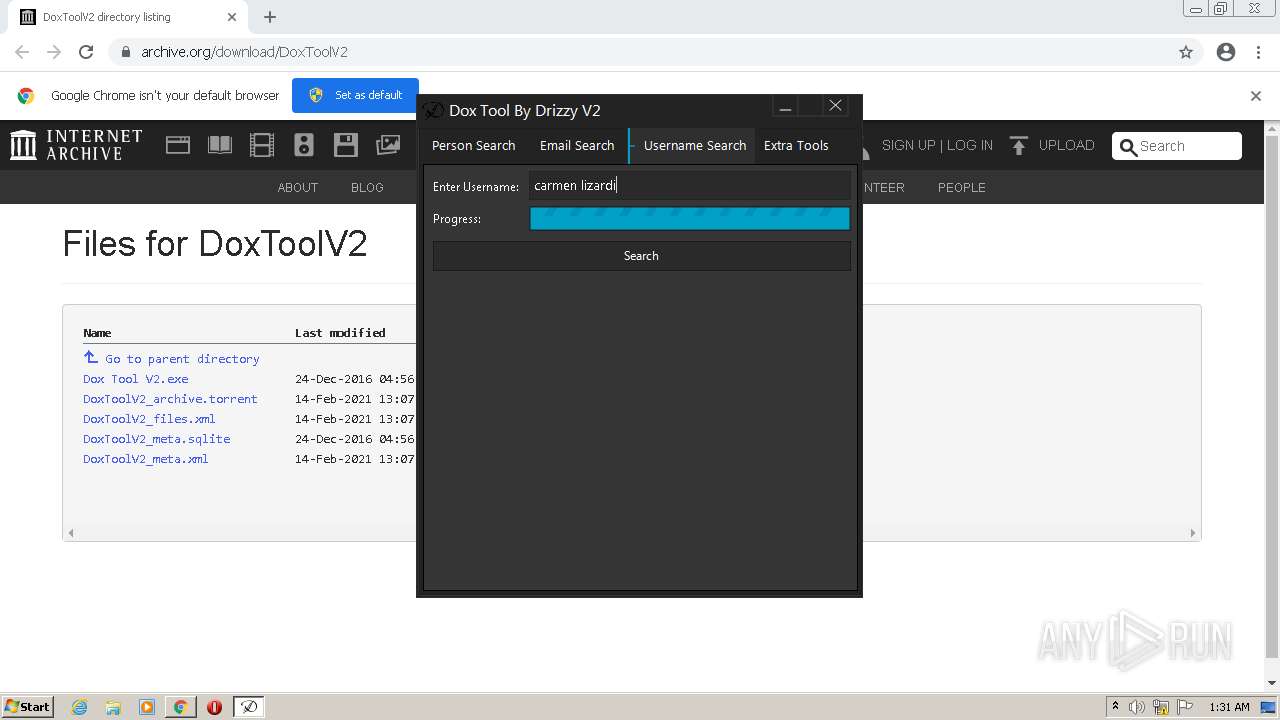Screen dimensions: 1280x720
Task: Click Chrome taskbar icon
Action: click(x=181, y=707)
